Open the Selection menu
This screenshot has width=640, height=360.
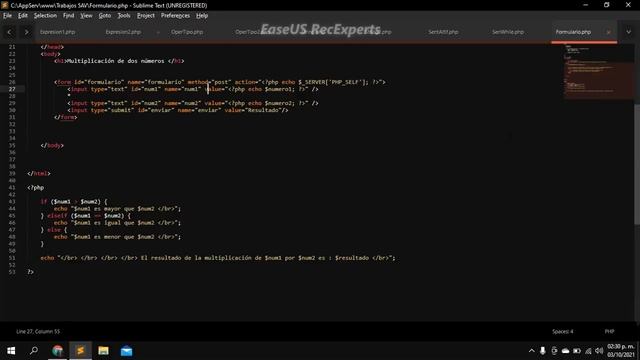tap(45, 16)
